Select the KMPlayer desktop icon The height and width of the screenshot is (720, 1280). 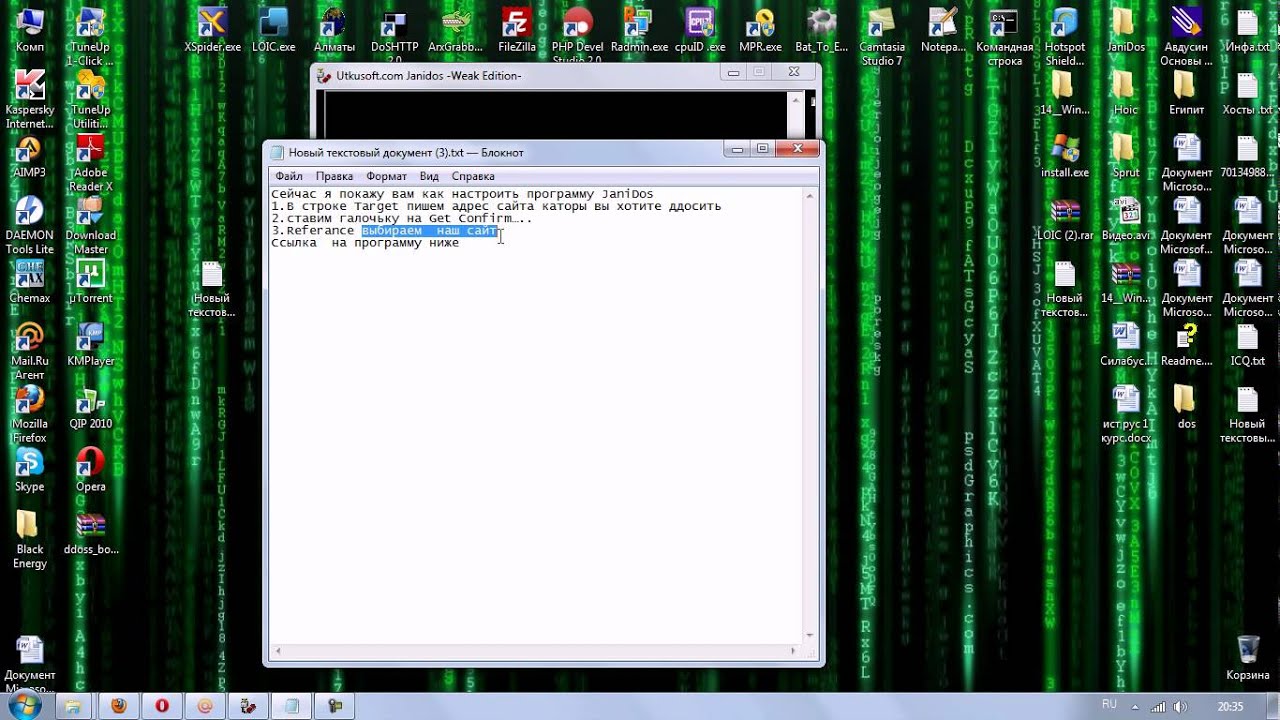tap(90, 345)
